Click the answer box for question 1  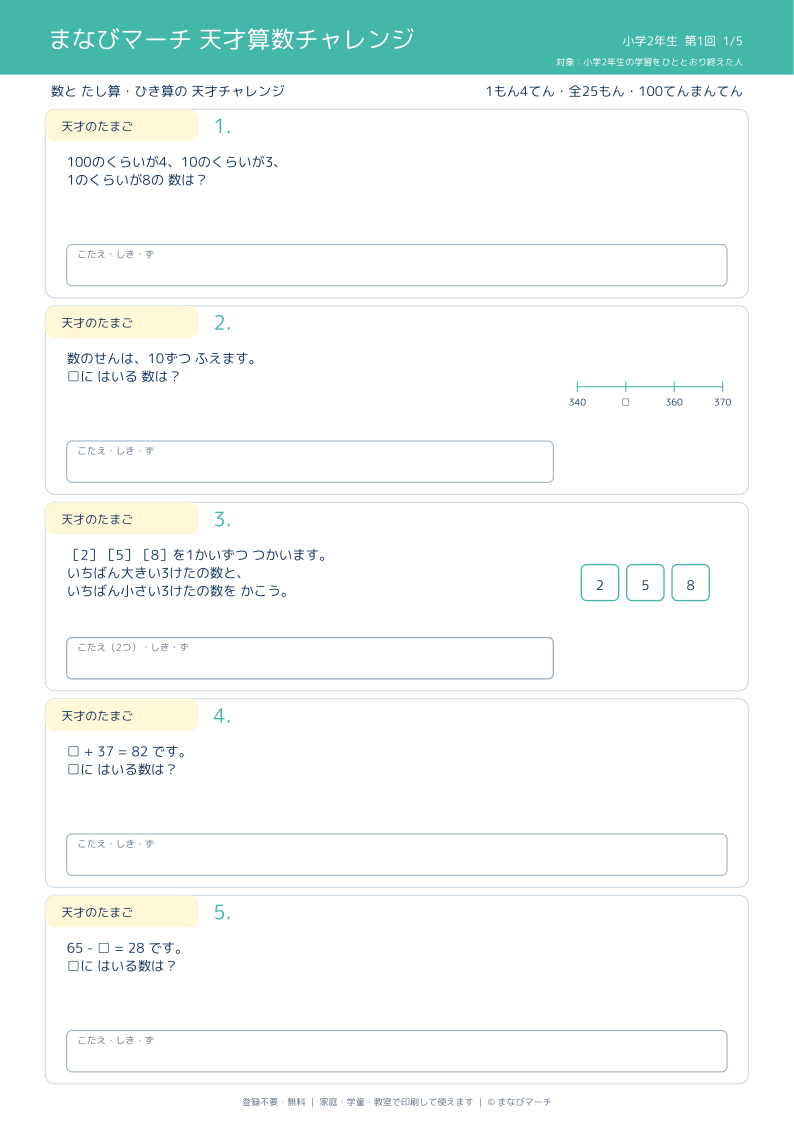[397, 265]
